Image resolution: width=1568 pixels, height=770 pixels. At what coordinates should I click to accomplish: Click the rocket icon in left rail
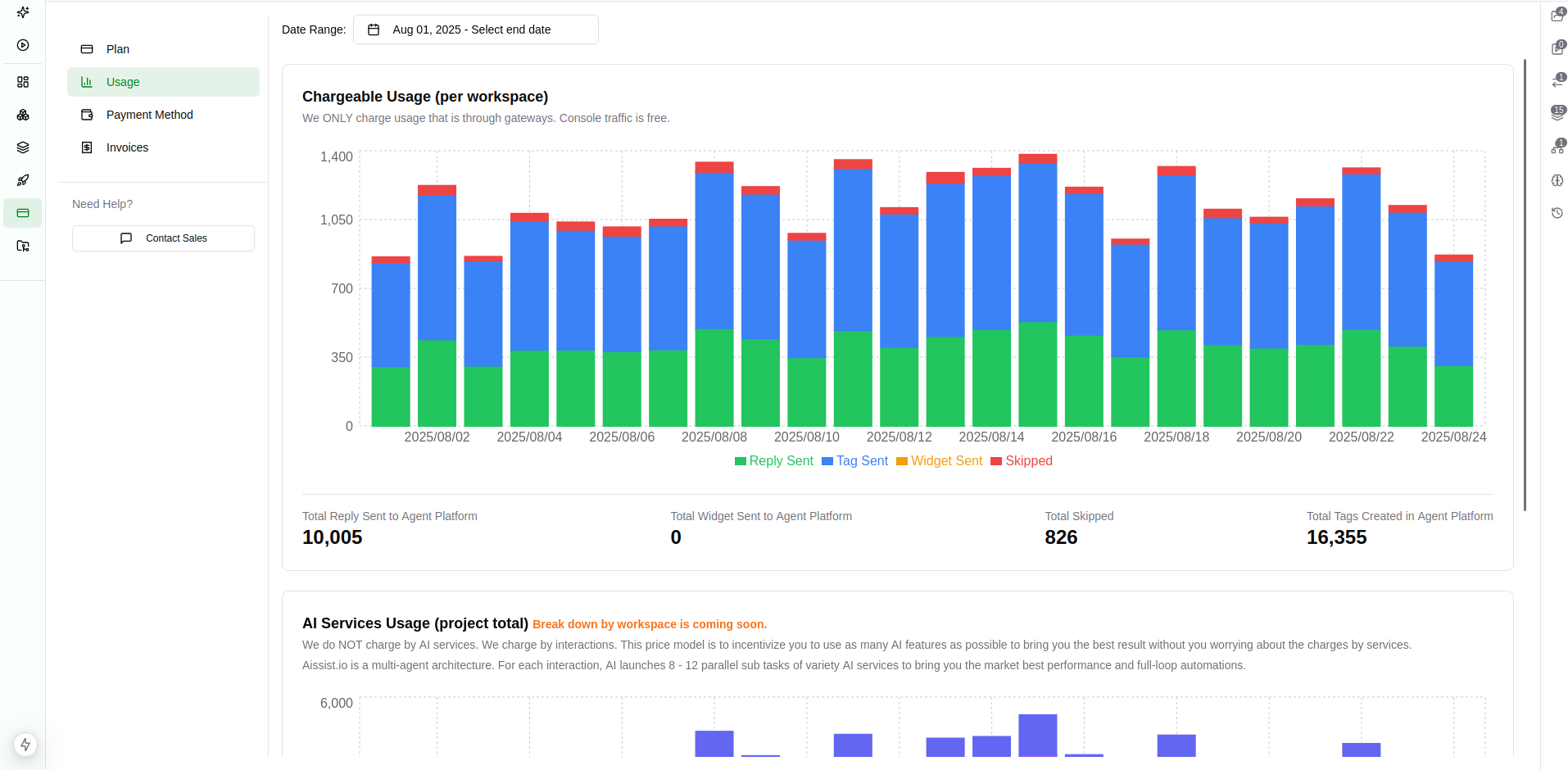point(23,180)
